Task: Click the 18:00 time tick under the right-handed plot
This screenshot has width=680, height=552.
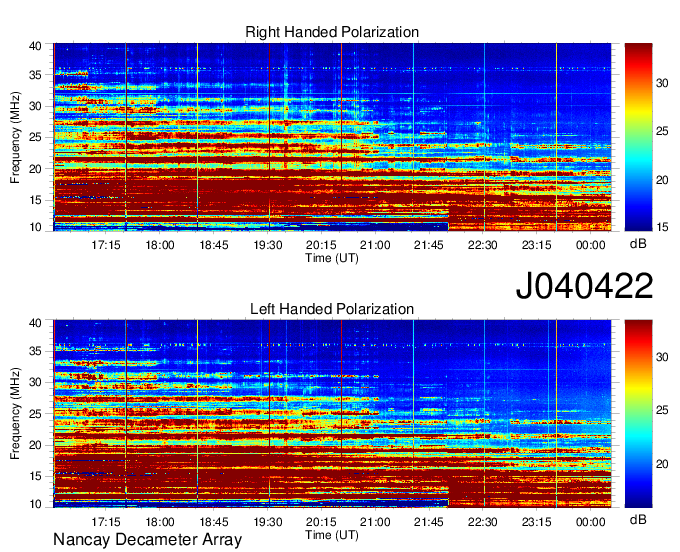Action: [160, 245]
